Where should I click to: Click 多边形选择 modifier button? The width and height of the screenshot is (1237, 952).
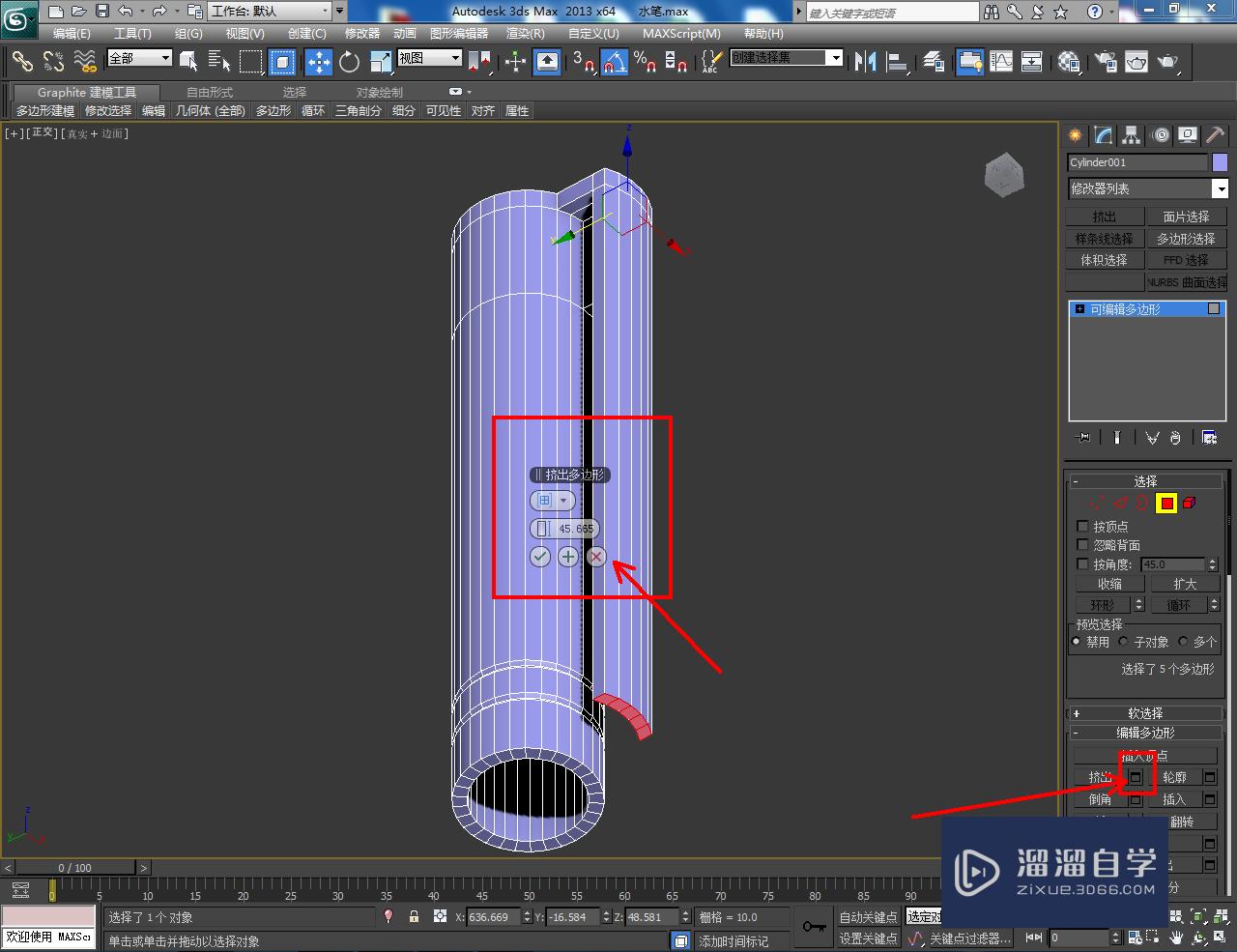coord(1186,239)
